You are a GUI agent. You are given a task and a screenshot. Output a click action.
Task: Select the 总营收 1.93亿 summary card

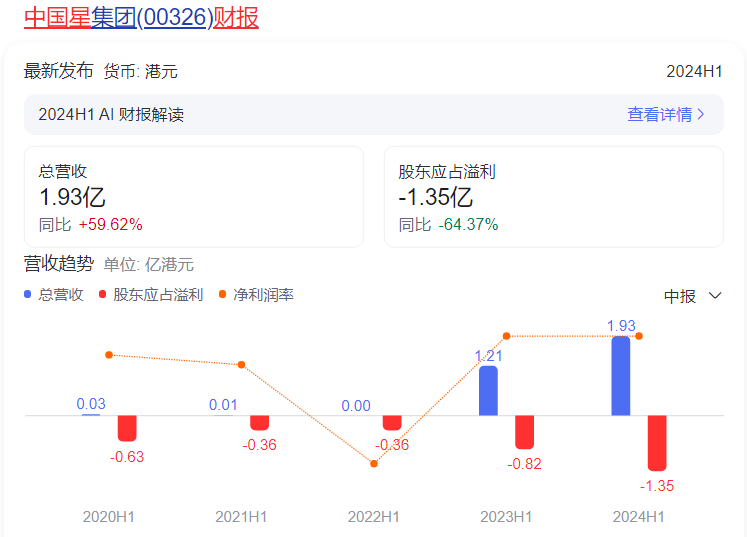pyautogui.click(x=194, y=197)
